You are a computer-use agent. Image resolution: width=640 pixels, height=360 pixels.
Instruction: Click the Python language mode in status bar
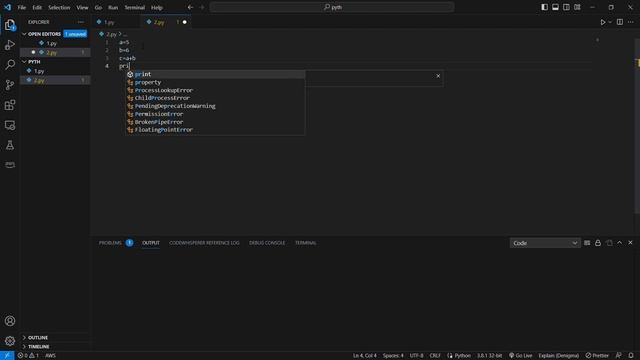point(462,356)
